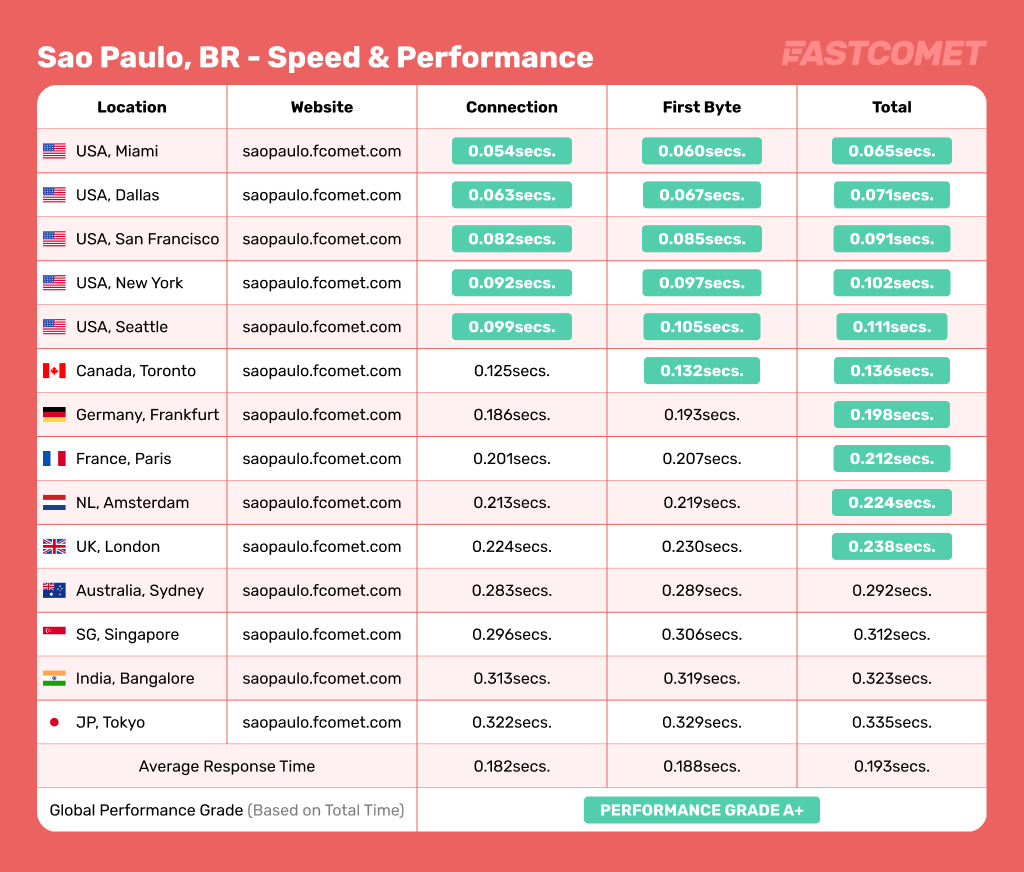The height and width of the screenshot is (872, 1024).
Task: Click the Canada flag icon
Action: [x=54, y=371]
